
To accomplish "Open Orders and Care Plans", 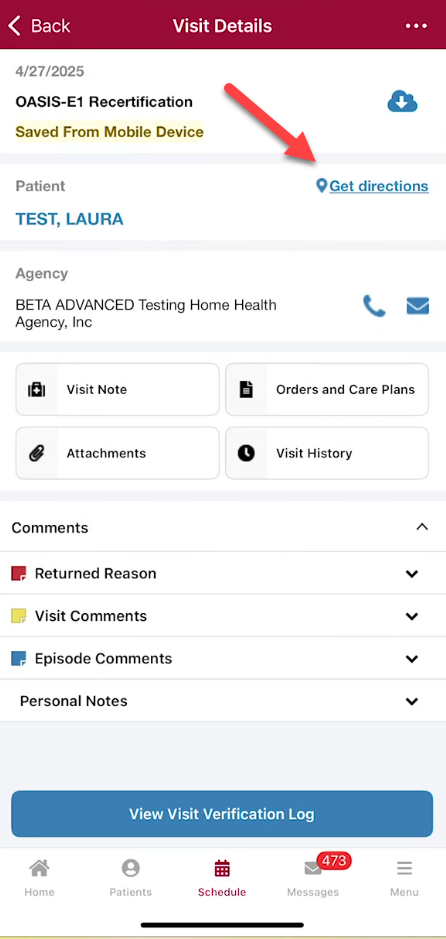I will [x=327, y=389].
